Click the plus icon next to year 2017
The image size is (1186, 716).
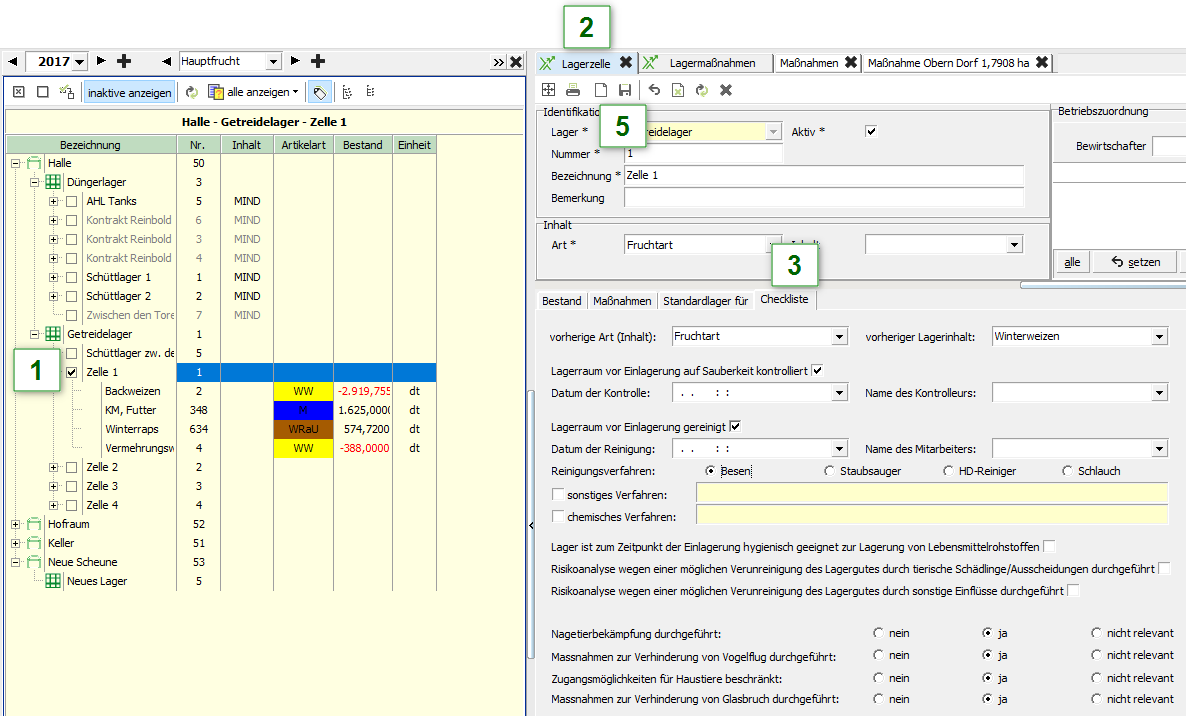click(x=124, y=62)
